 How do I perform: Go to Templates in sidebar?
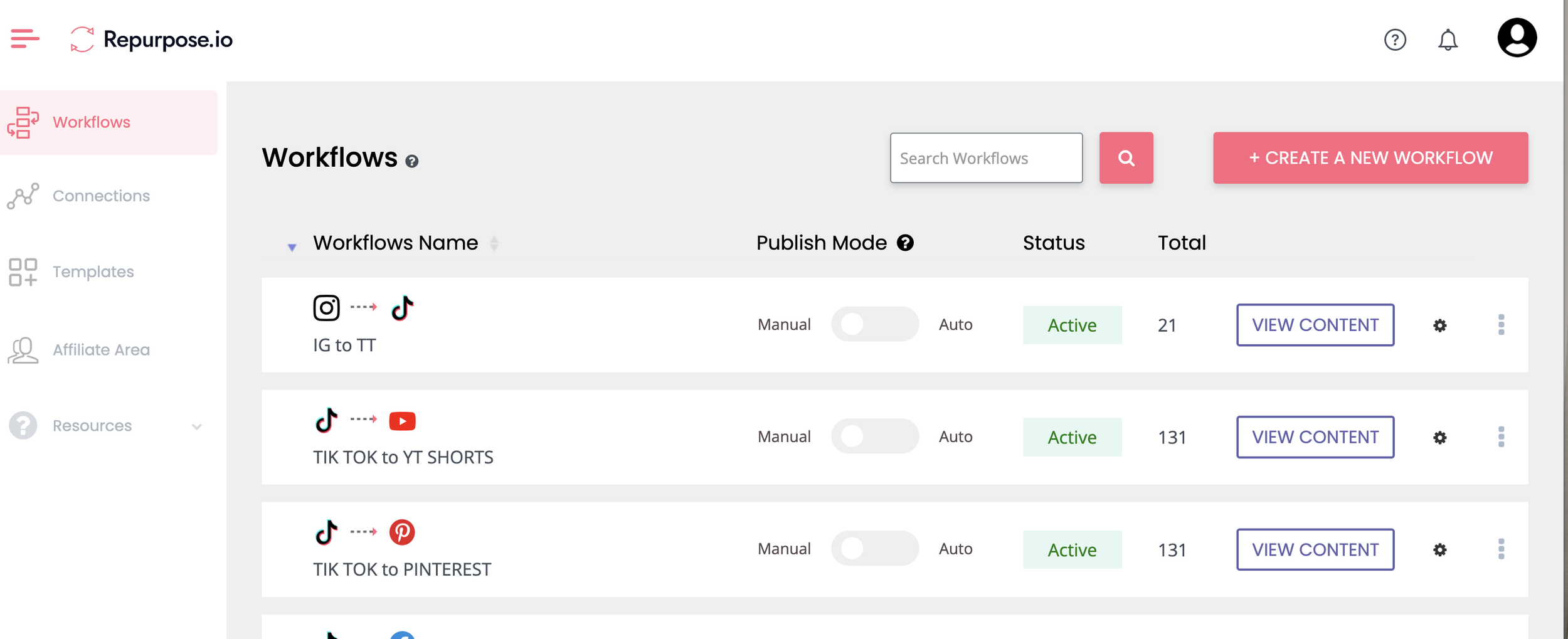93,272
